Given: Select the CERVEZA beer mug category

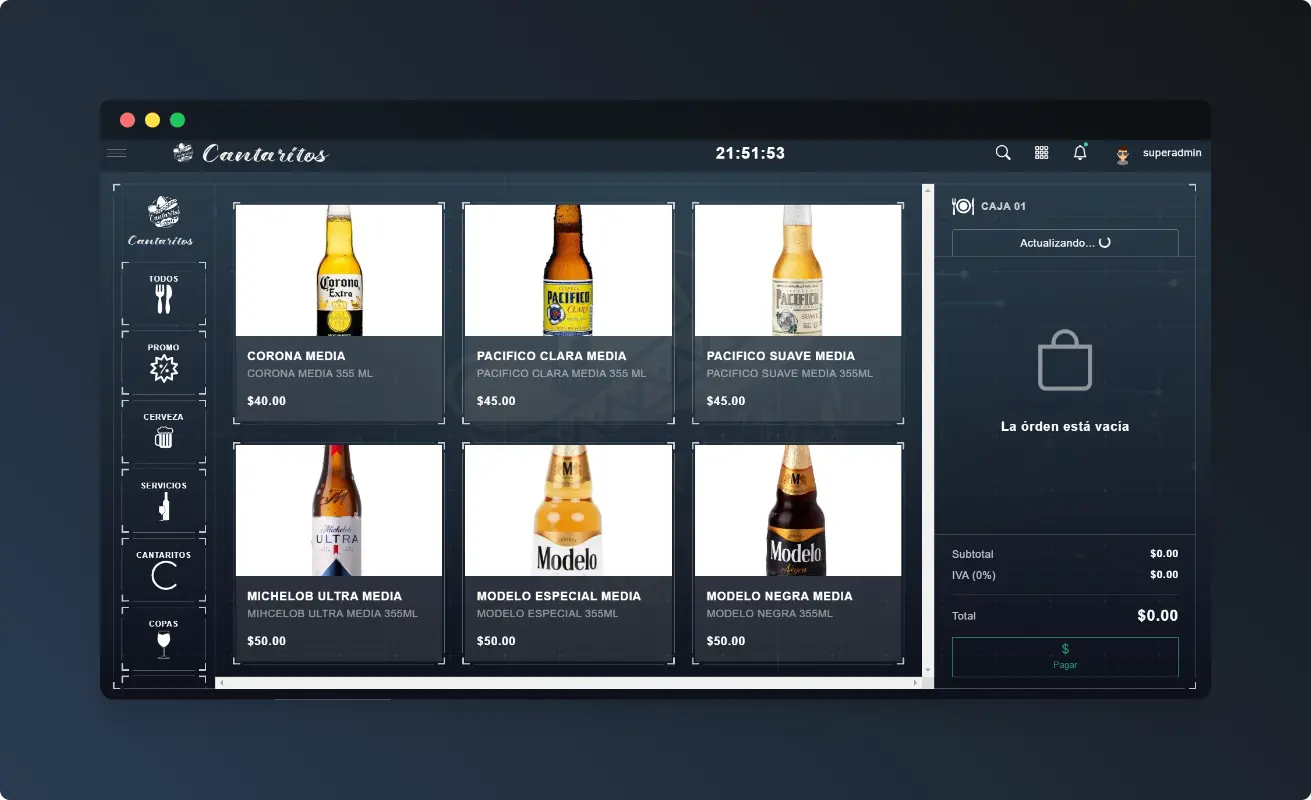Looking at the screenshot, I should tap(164, 433).
